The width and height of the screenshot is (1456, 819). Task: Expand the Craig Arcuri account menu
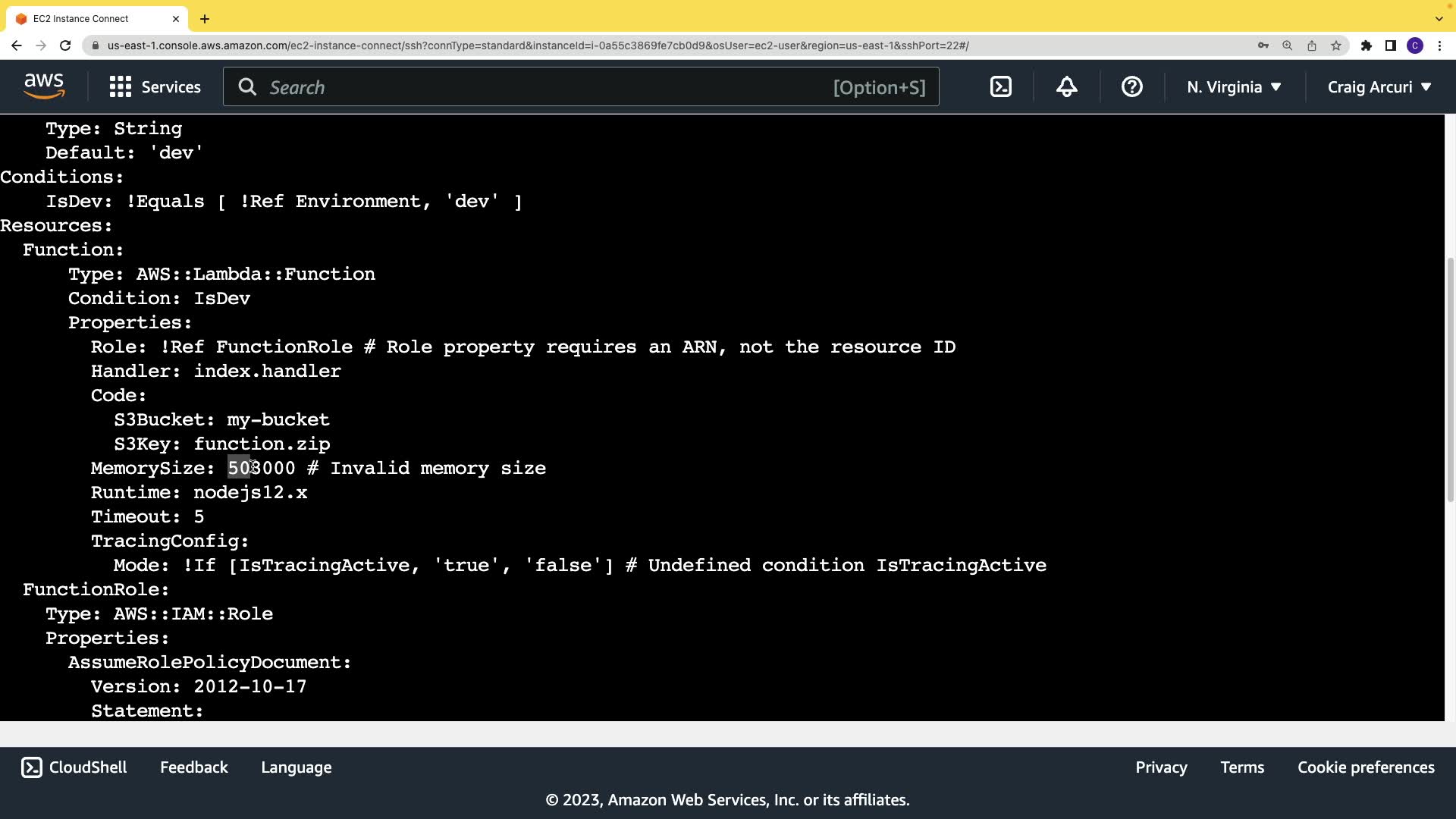click(x=1379, y=87)
